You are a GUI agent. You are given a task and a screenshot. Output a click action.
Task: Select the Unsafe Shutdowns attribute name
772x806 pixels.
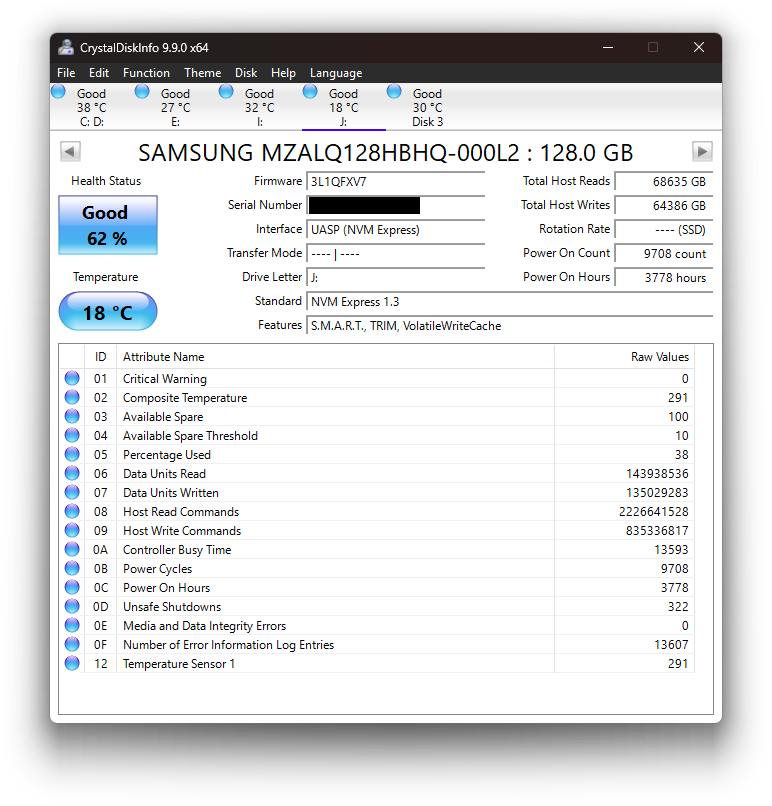[x=172, y=607]
